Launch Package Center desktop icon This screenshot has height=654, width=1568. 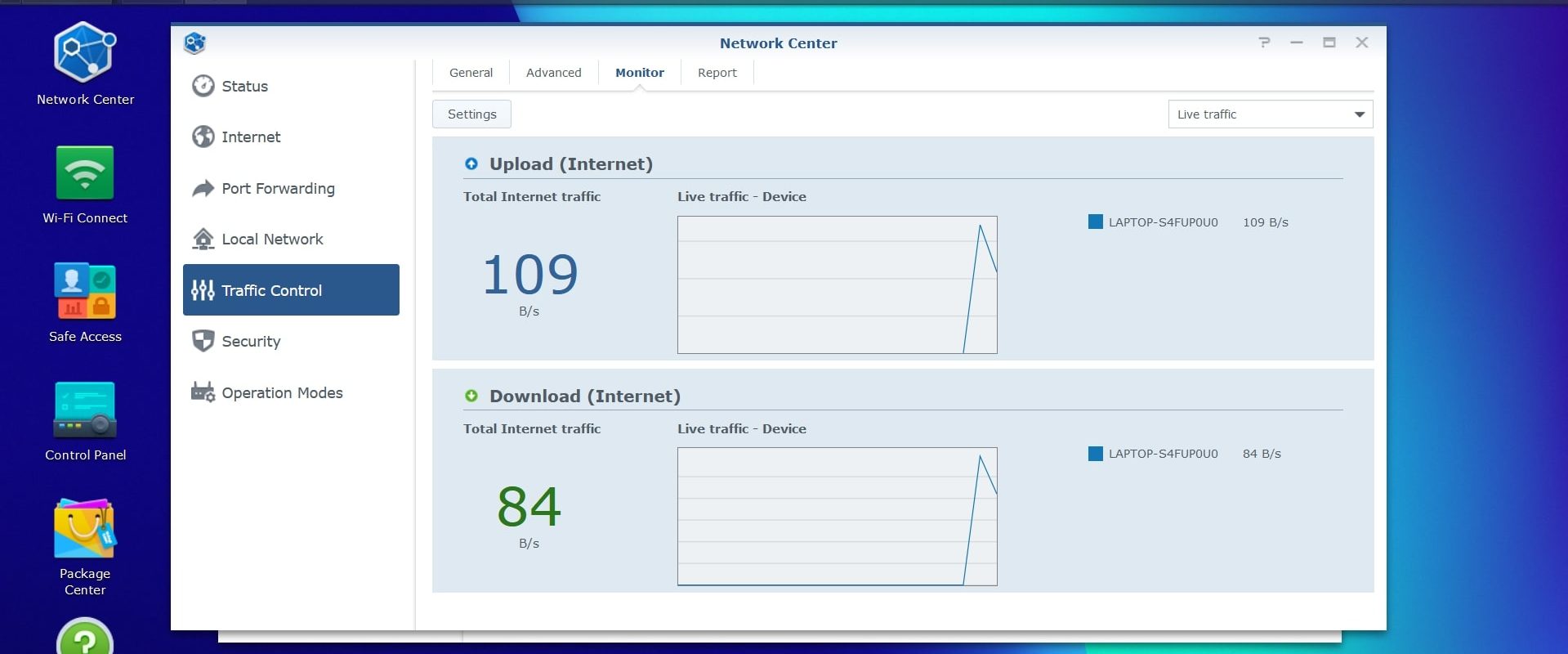(x=85, y=548)
